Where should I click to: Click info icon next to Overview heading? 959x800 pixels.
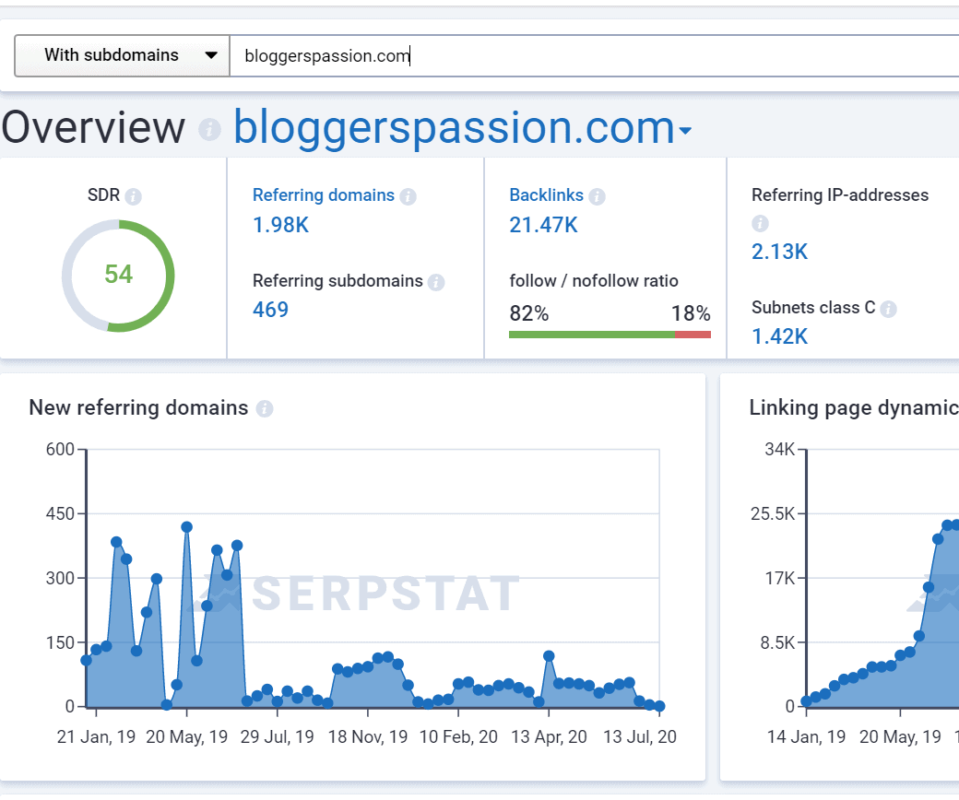click(209, 129)
